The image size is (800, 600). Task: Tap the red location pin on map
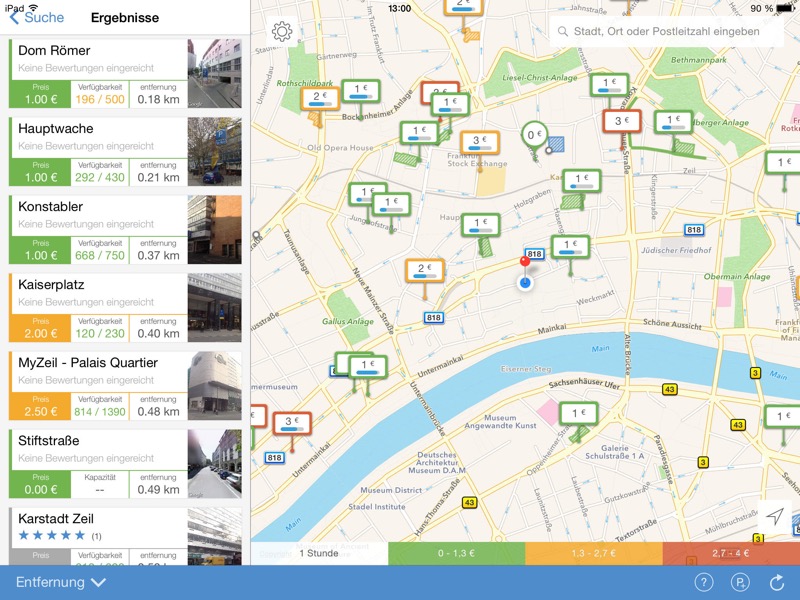coord(524,262)
